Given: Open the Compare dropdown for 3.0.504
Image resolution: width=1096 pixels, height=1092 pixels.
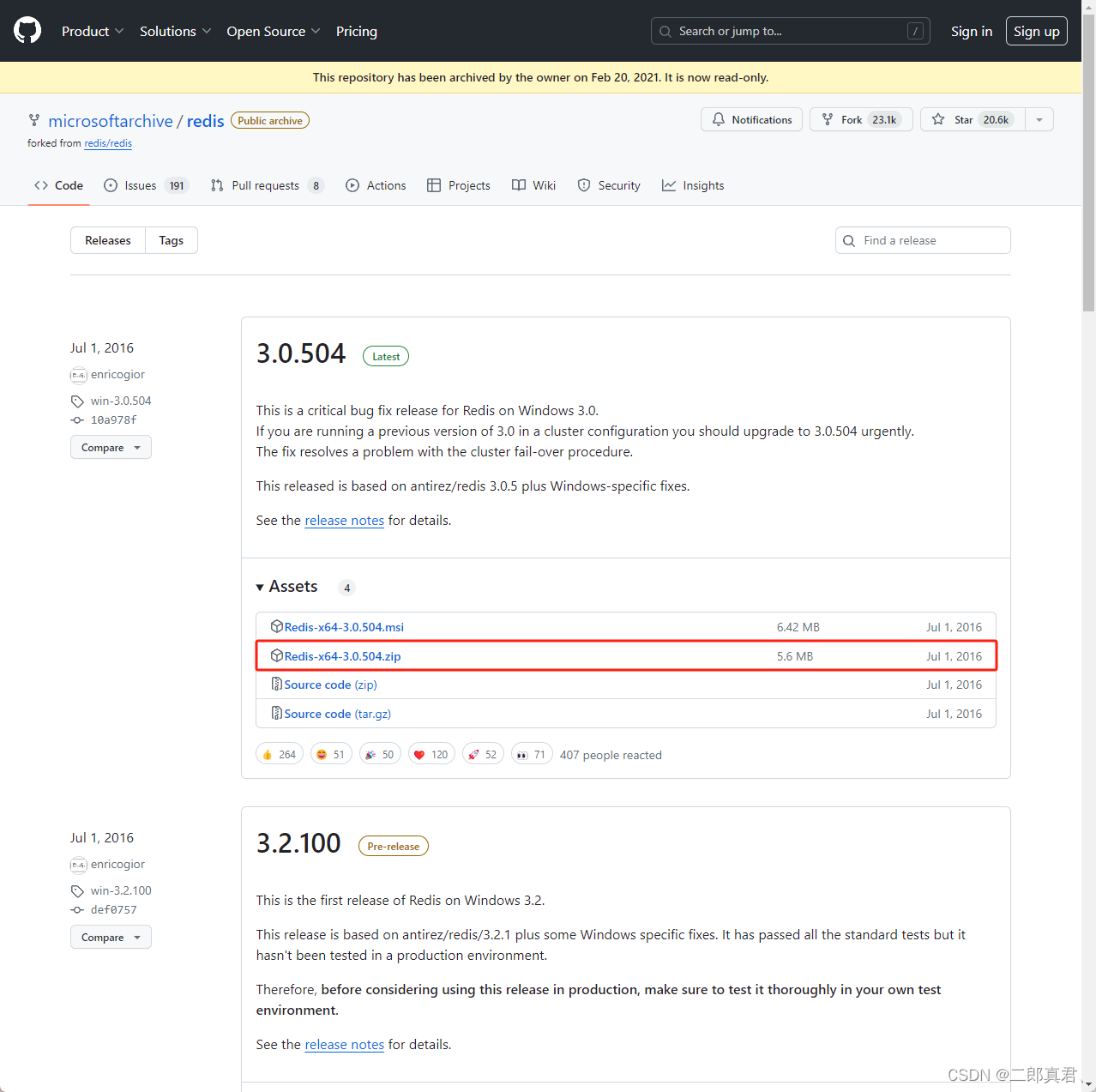Looking at the screenshot, I should click(x=111, y=447).
